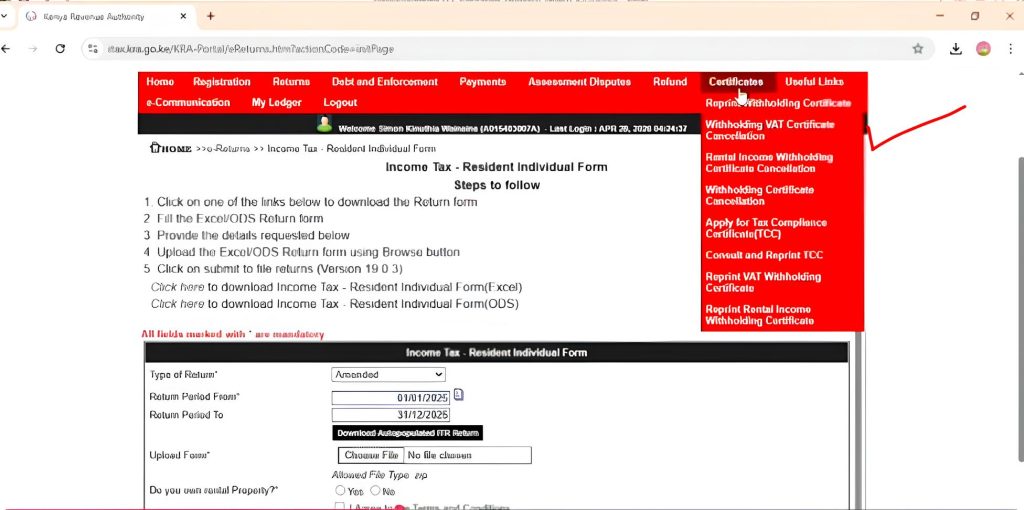Open Chrome three-dot menu

tap(1011, 48)
